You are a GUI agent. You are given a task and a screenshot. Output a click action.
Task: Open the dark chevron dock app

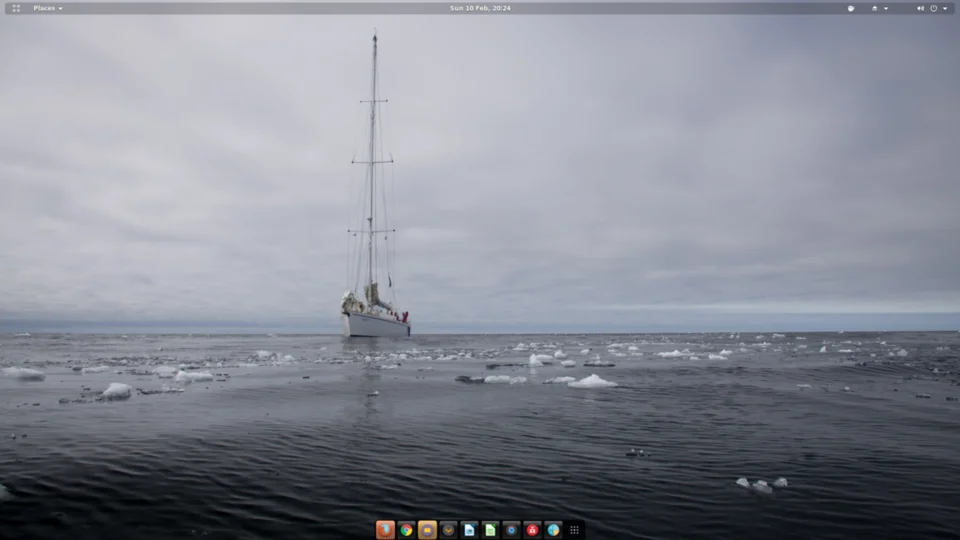(x=448, y=530)
